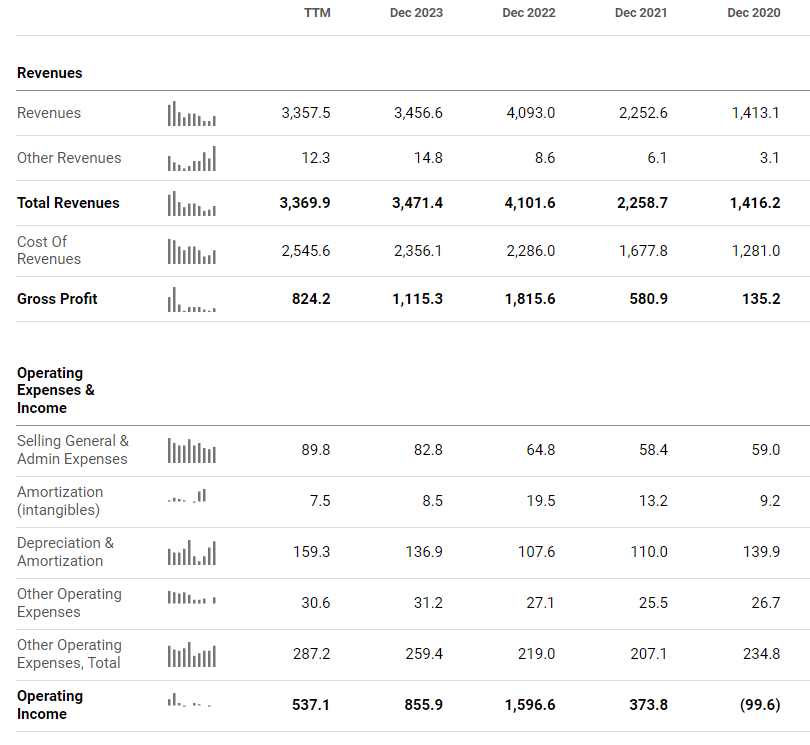The height and width of the screenshot is (745, 810).
Task: Select the Dec 2023 column header
Action: [416, 13]
